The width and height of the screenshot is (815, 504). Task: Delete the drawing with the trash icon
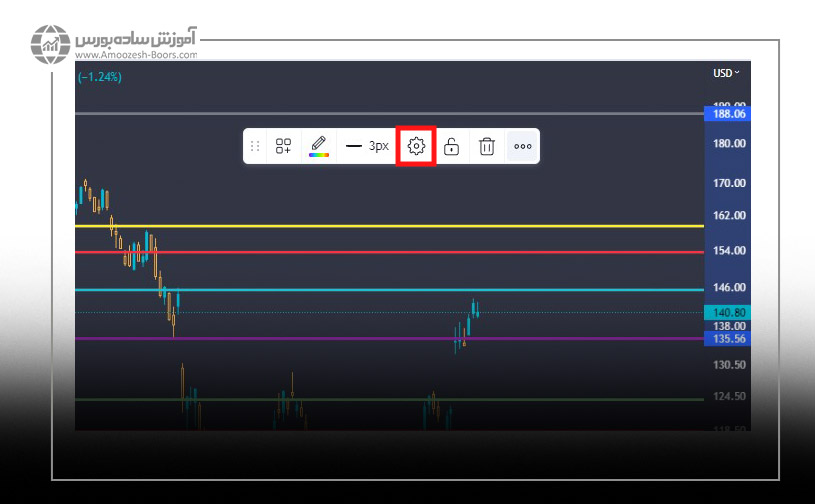[487, 146]
